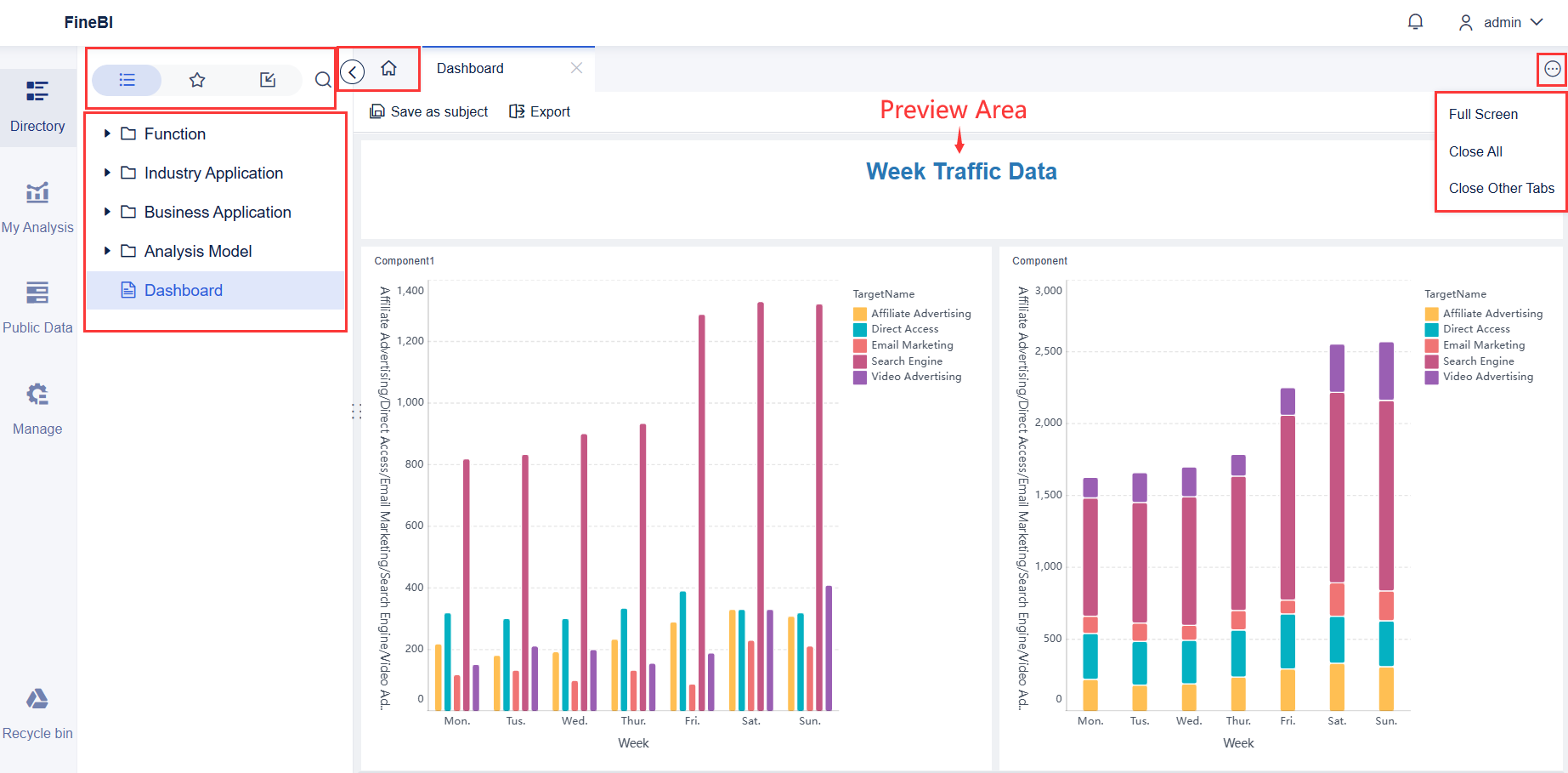Image resolution: width=1568 pixels, height=773 pixels.
Task: Toggle Search Engine legend in Component1
Action: (906, 361)
